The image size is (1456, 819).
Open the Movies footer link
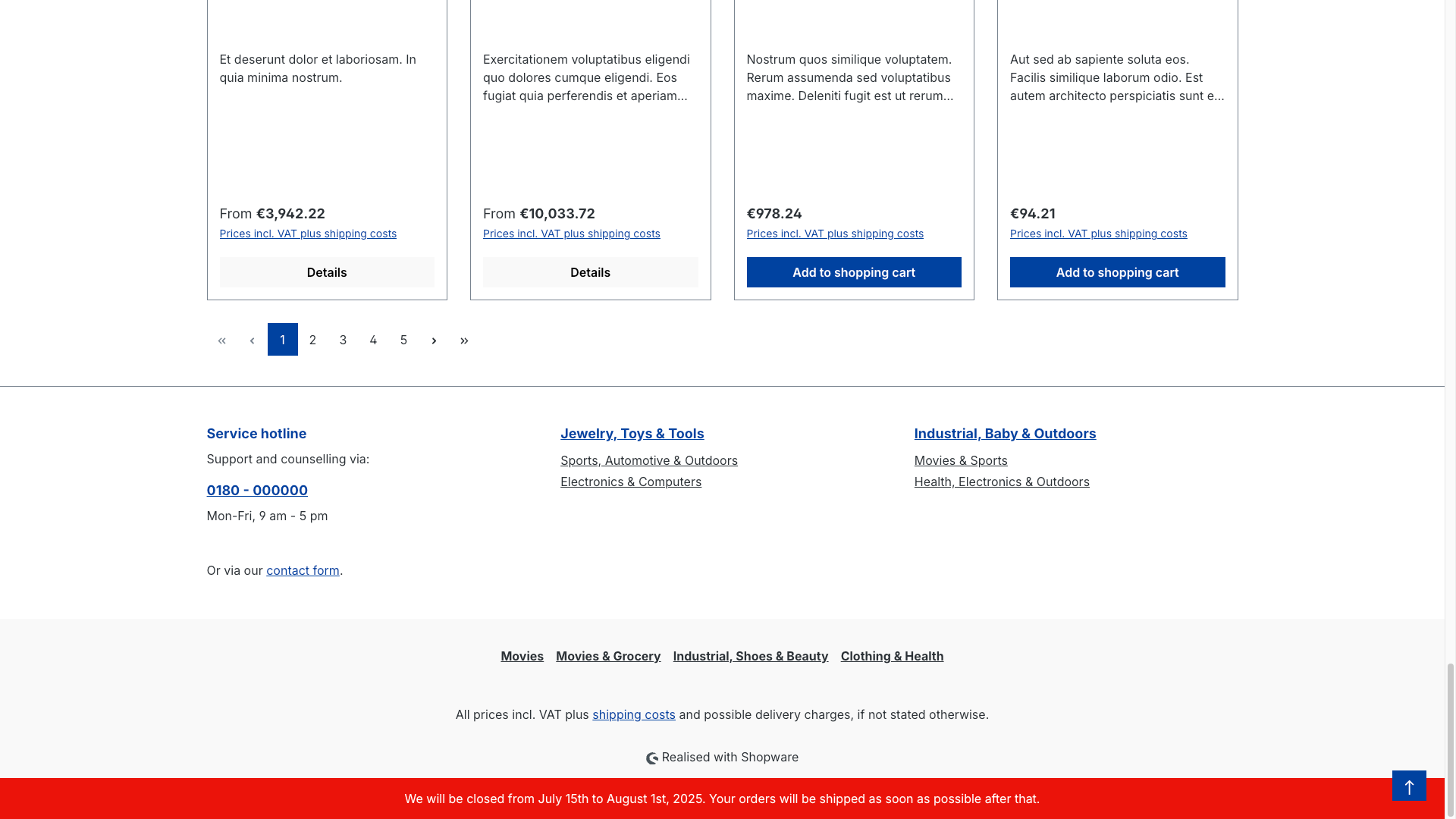522,656
